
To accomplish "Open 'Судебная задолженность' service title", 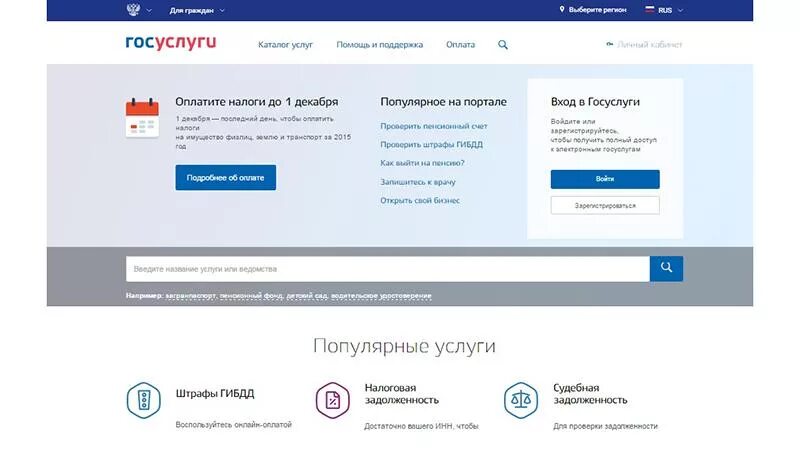I will pyautogui.click(x=590, y=394).
